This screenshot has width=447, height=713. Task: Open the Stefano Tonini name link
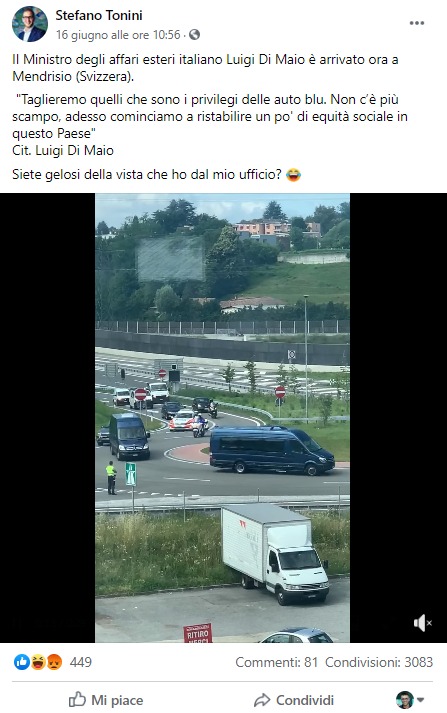pyautogui.click(x=99, y=15)
